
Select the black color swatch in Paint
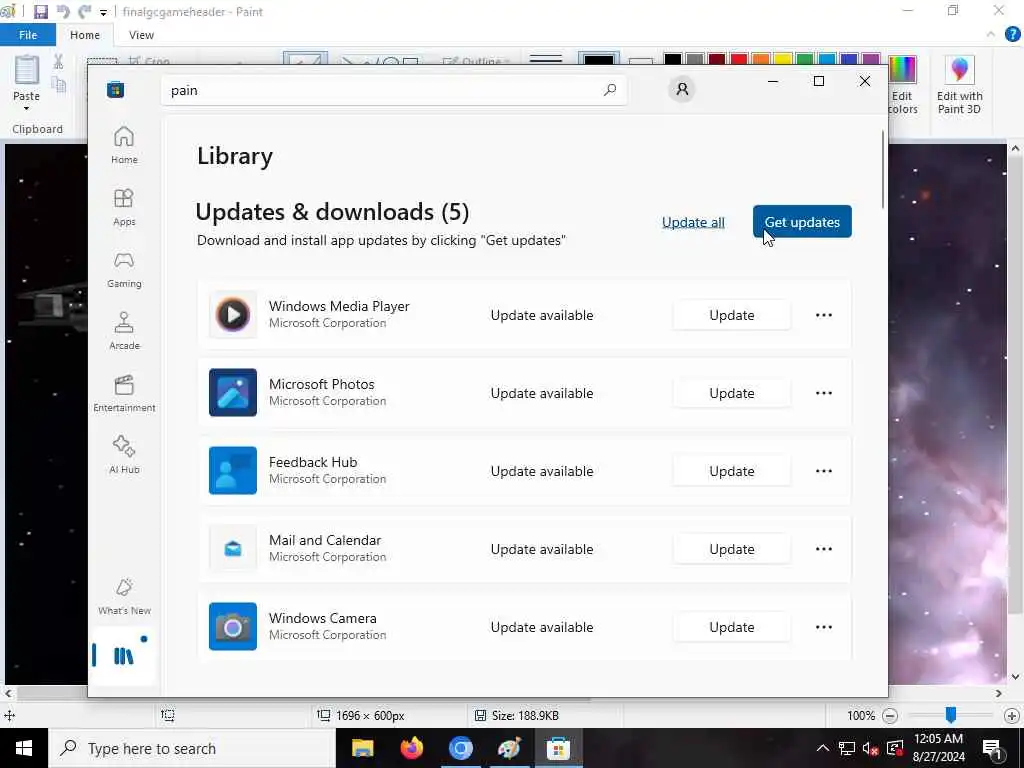click(x=673, y=59)
